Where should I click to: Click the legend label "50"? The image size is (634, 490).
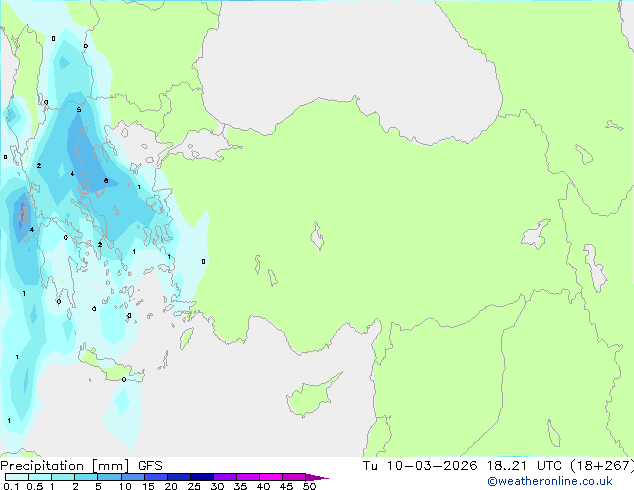pyautogui.click(x=309, y=486)
